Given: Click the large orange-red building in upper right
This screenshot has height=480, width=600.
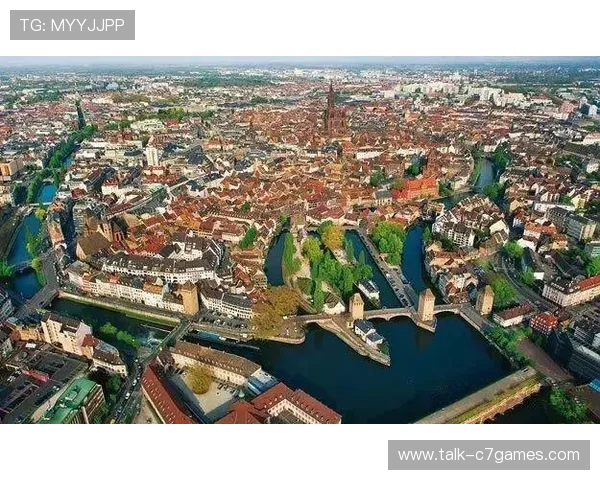Looking at the screenshot, I should pyautogui.click(x=417, y=188).
